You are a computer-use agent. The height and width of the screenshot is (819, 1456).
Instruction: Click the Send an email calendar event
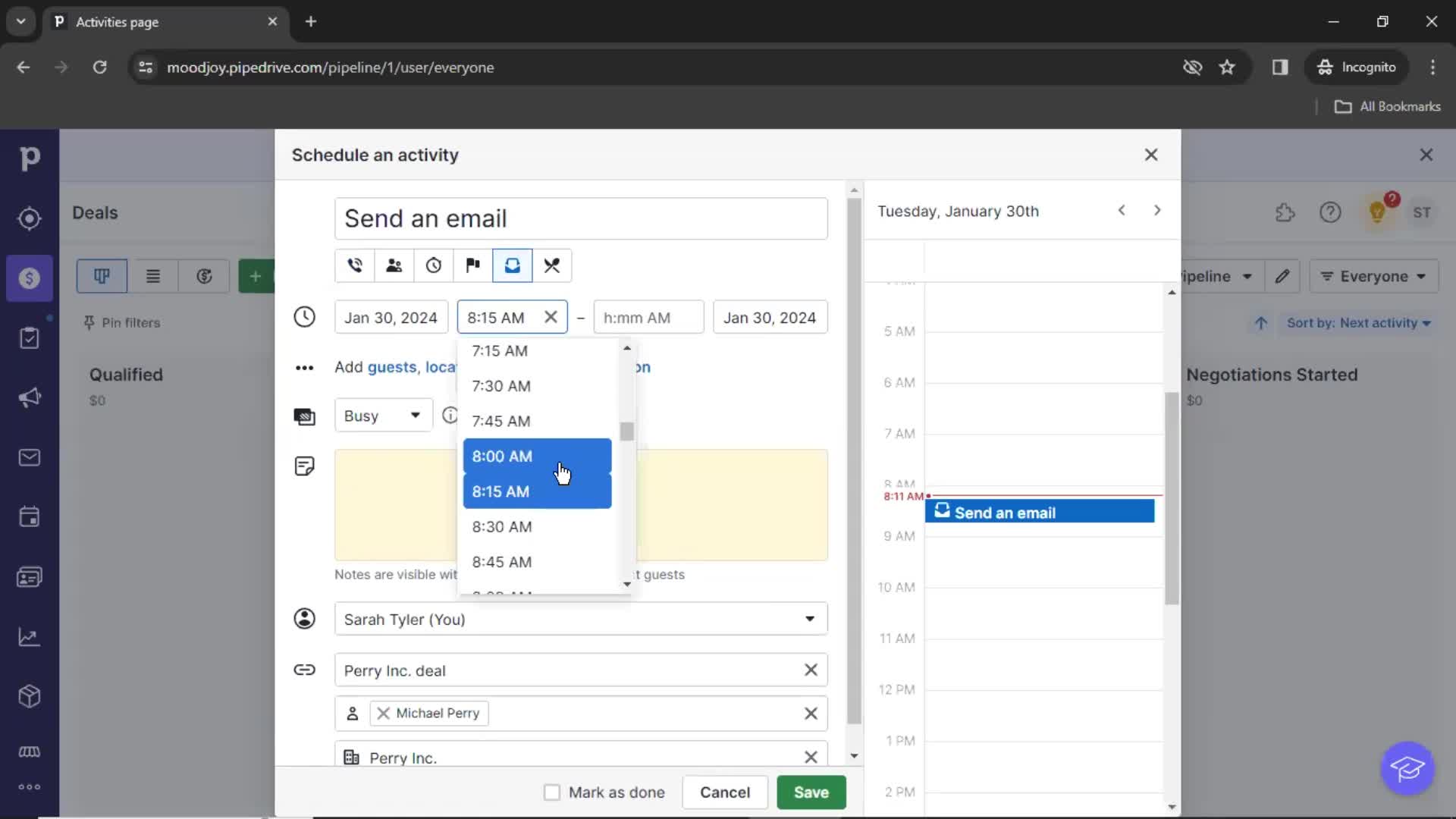[1040, 512]
